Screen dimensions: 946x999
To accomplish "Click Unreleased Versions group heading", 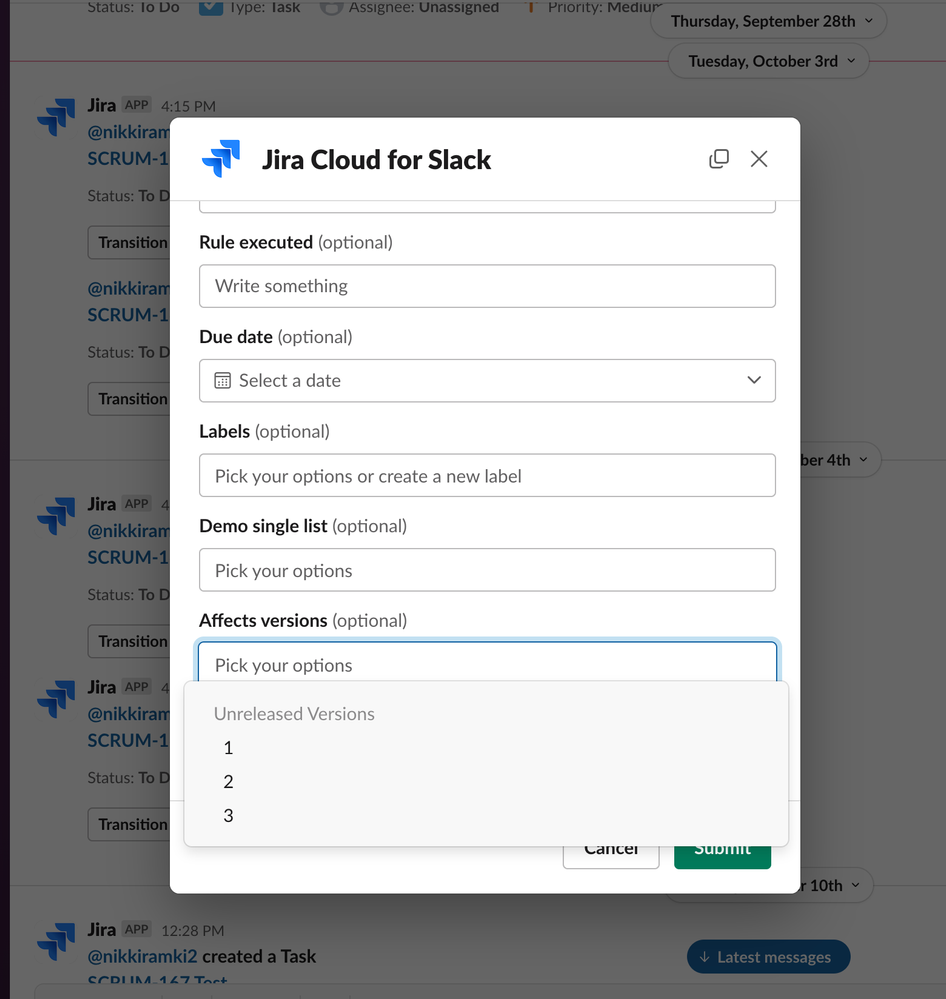I will (294, 714).
